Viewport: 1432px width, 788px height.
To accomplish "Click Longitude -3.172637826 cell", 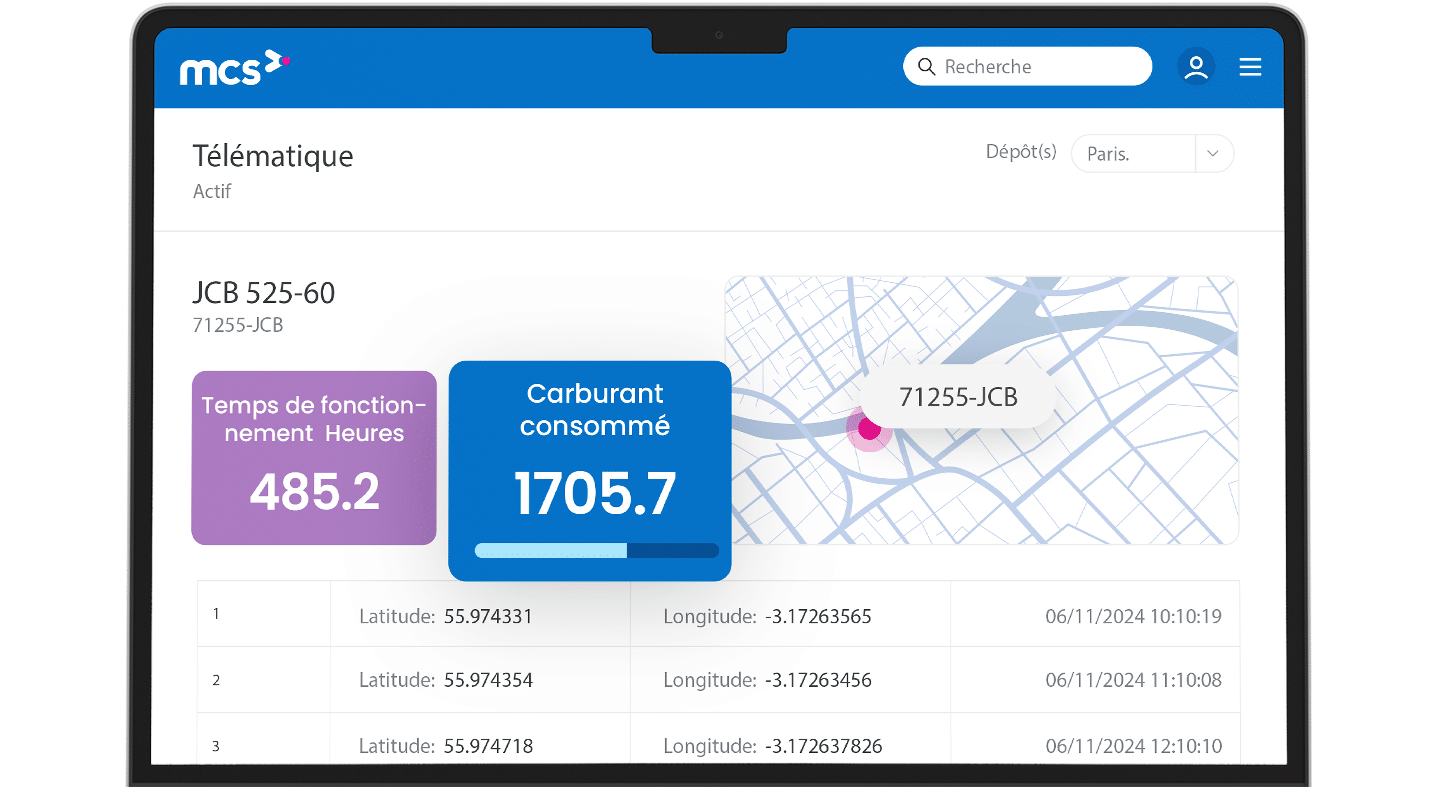I will [790, 739].
